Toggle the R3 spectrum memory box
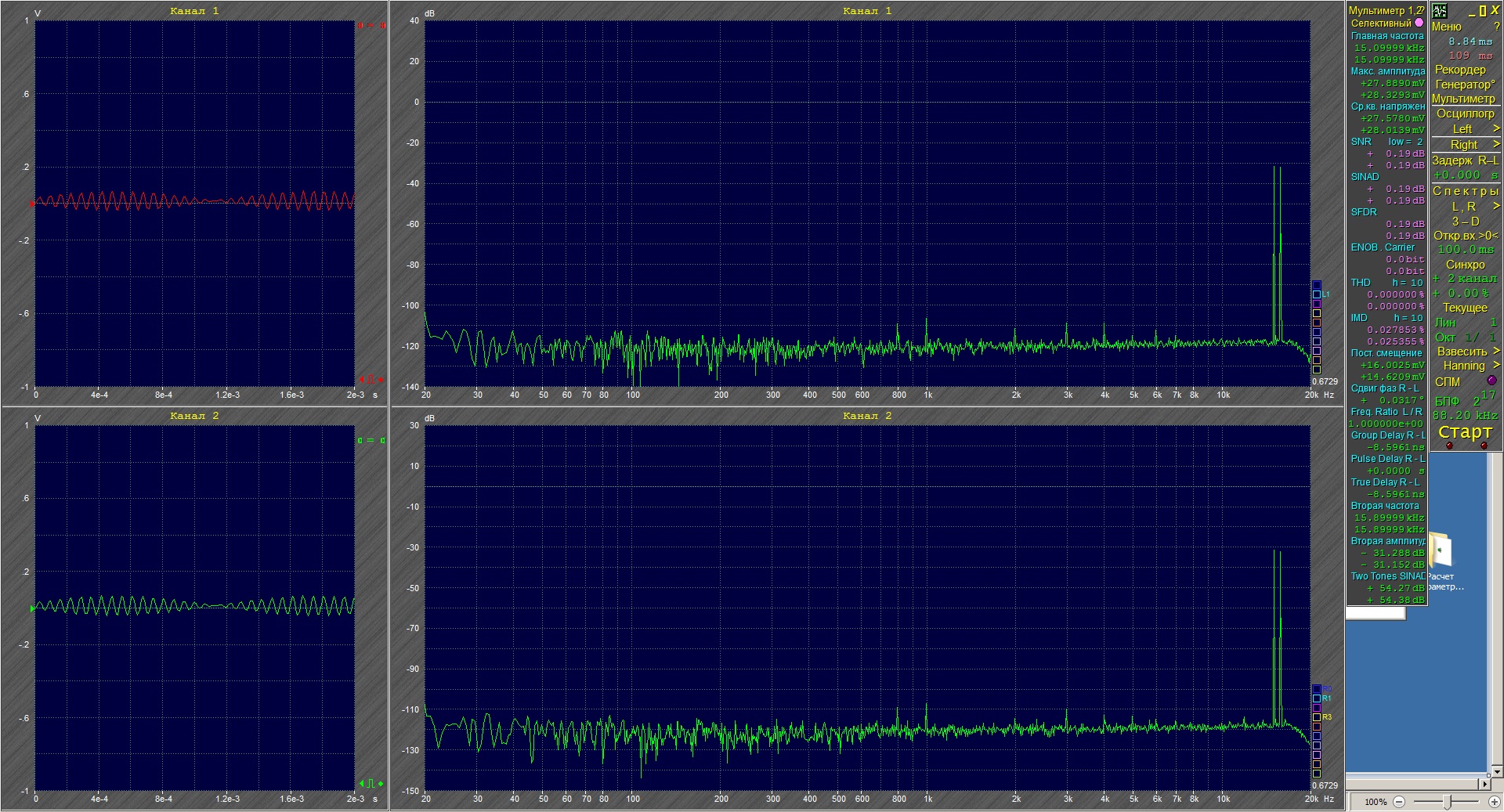 (1317, 717)
